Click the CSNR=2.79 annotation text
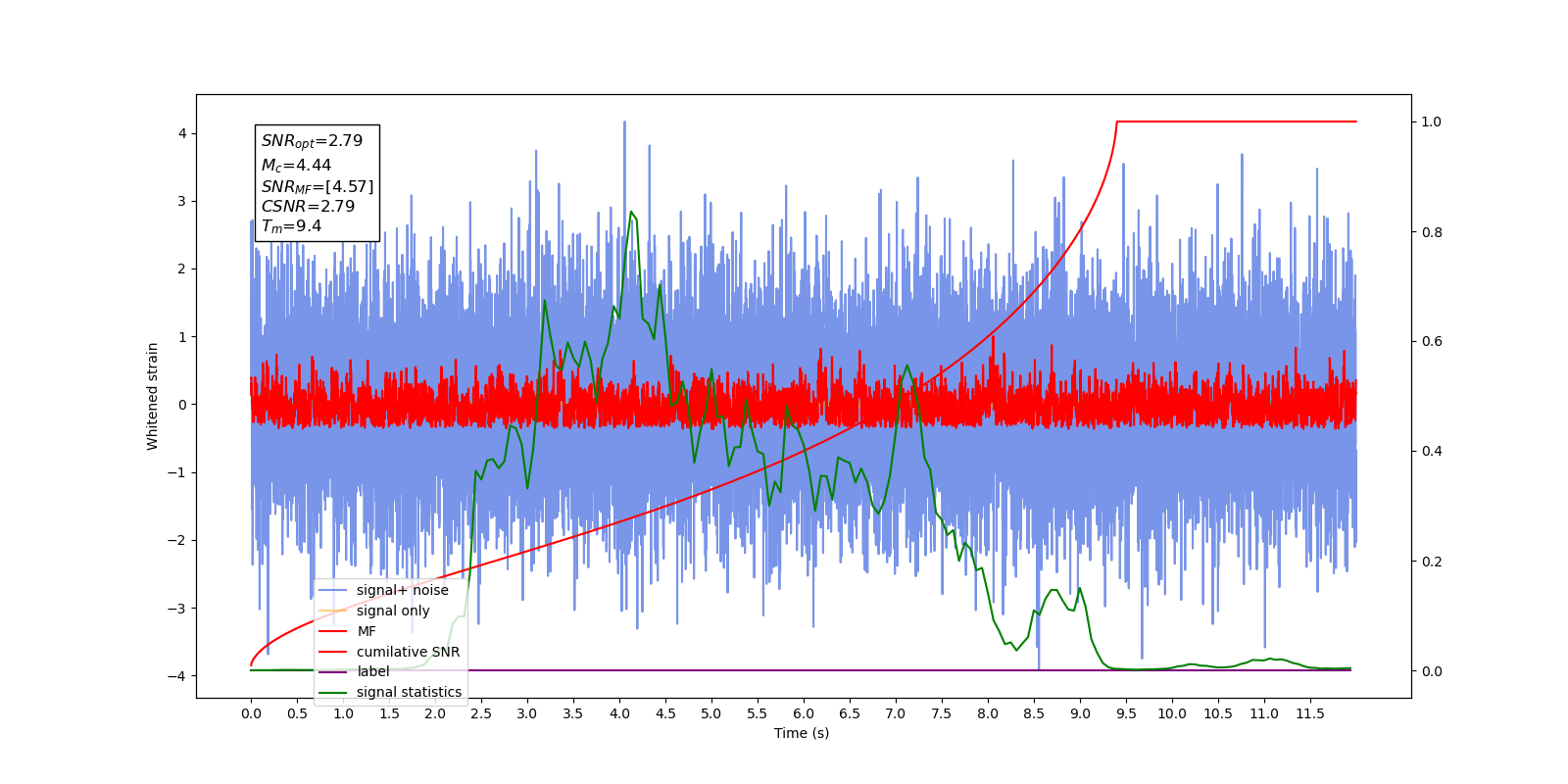Viewport: 1568px width, 784px height. click(308, 206)
